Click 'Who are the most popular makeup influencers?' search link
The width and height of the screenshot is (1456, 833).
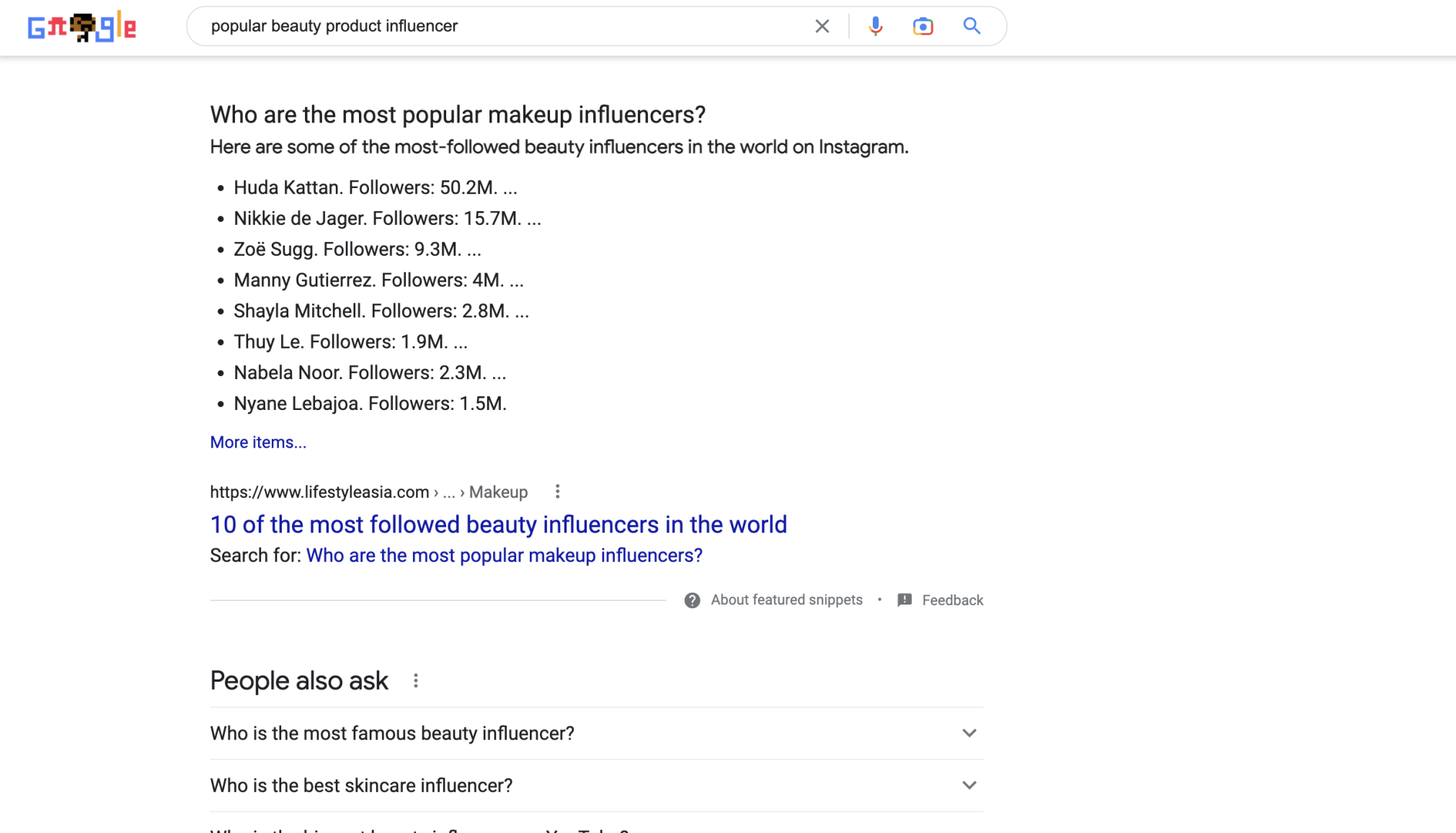(504, 555)
